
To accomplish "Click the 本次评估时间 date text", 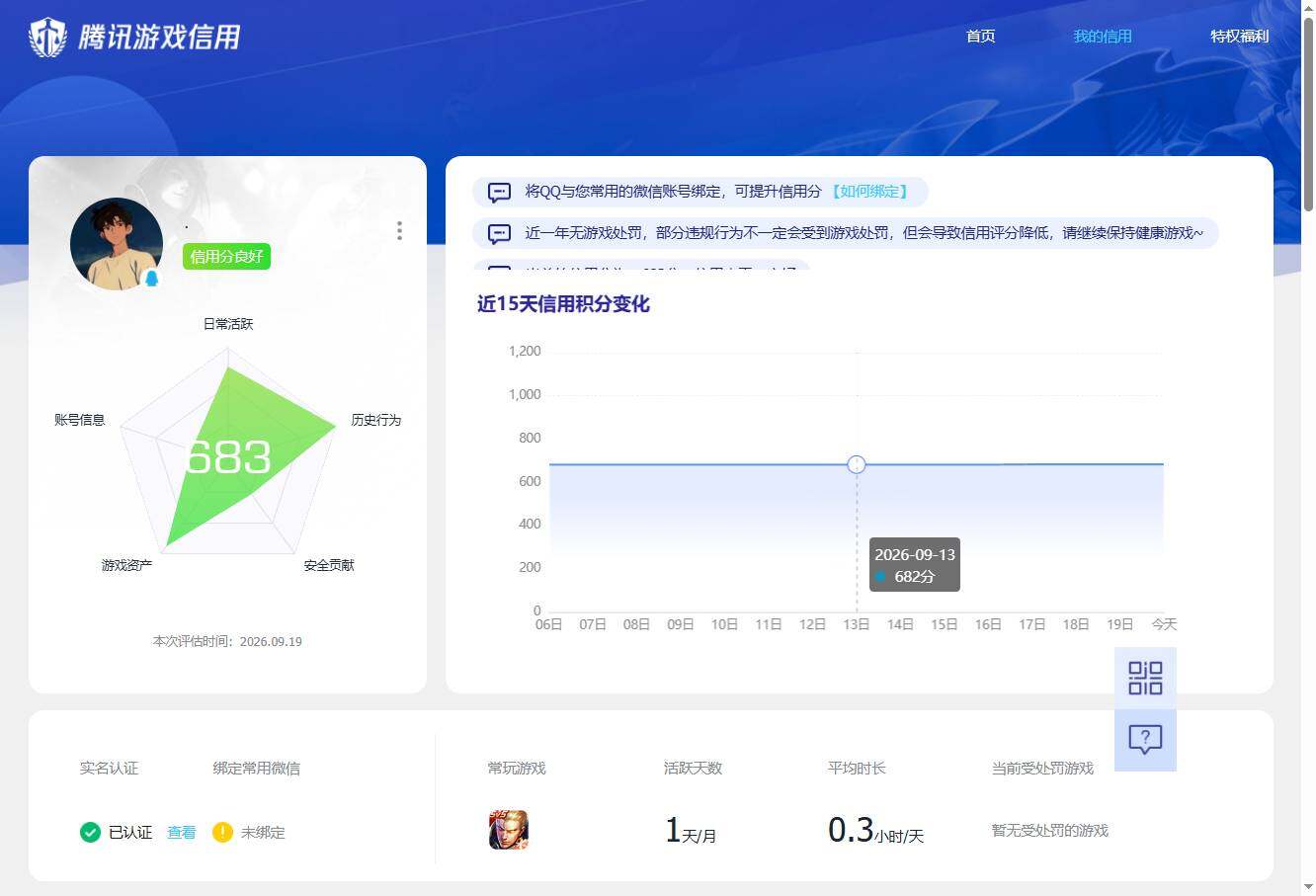I will pyautogui.click(x=227, y=641).
